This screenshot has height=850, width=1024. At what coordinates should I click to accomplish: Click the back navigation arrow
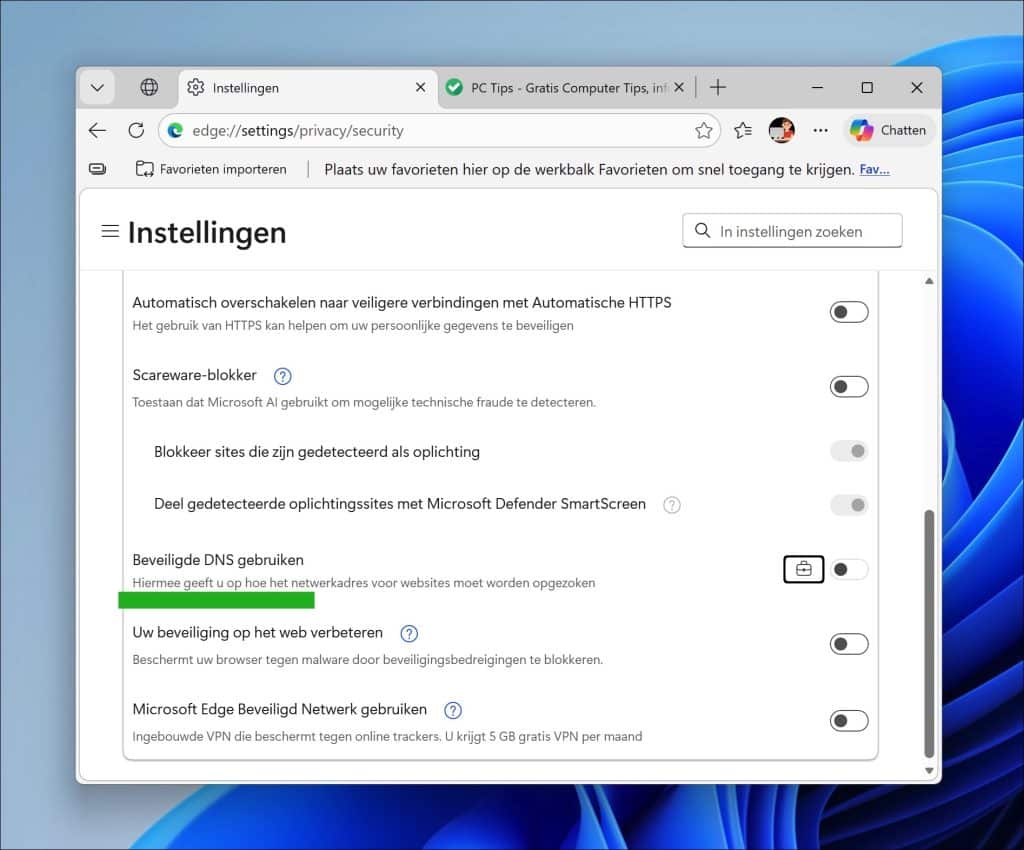(96, 130)
